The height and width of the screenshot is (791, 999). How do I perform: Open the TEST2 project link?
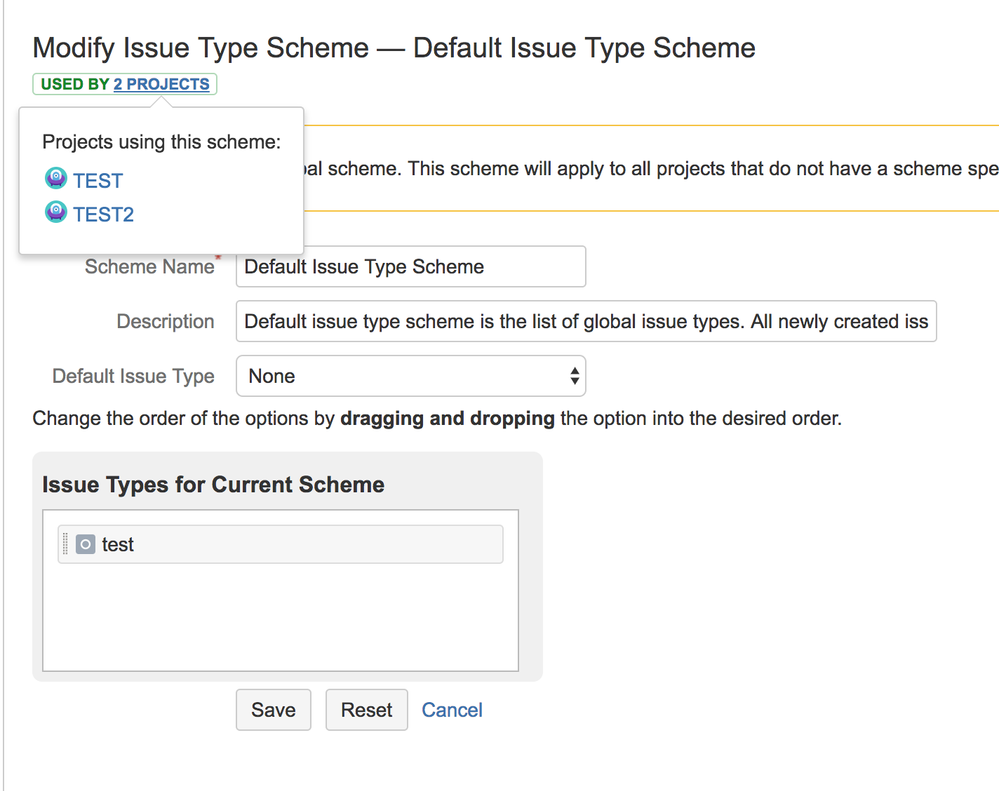click(103, 214)
